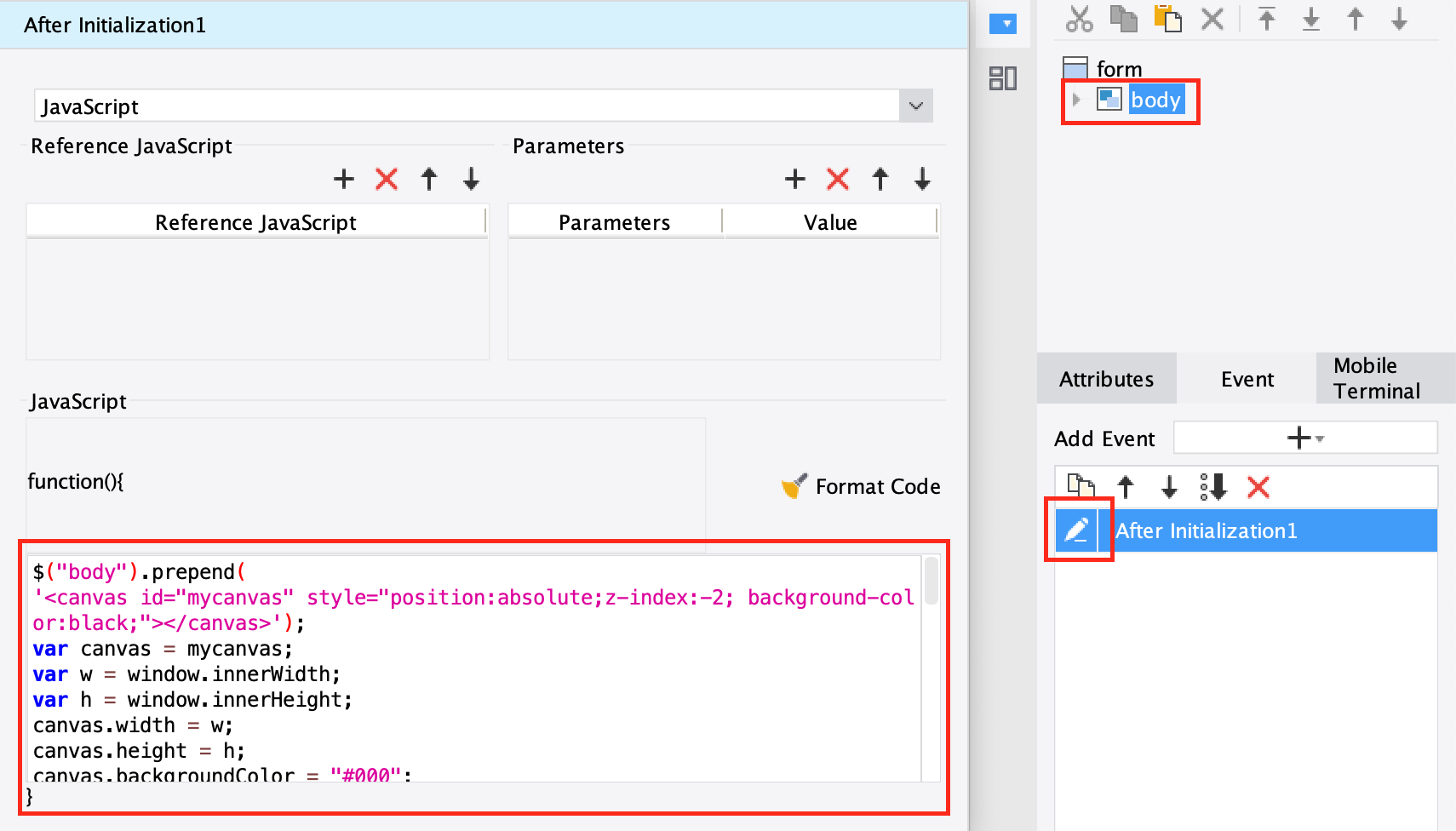Switch to the Attributes tab
The image size is (1456, 831).
(x=1105, y=378)
